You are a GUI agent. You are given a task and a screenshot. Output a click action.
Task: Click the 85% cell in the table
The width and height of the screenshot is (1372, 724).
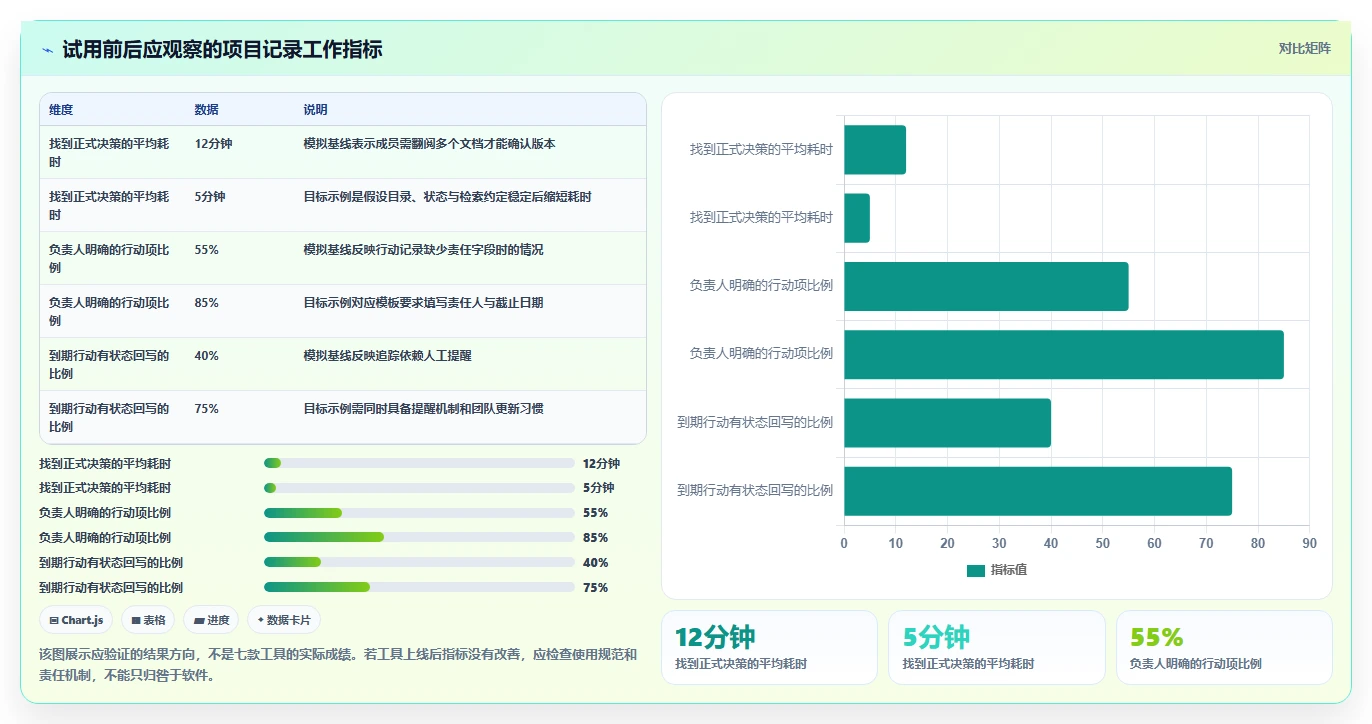coord(206,303)
